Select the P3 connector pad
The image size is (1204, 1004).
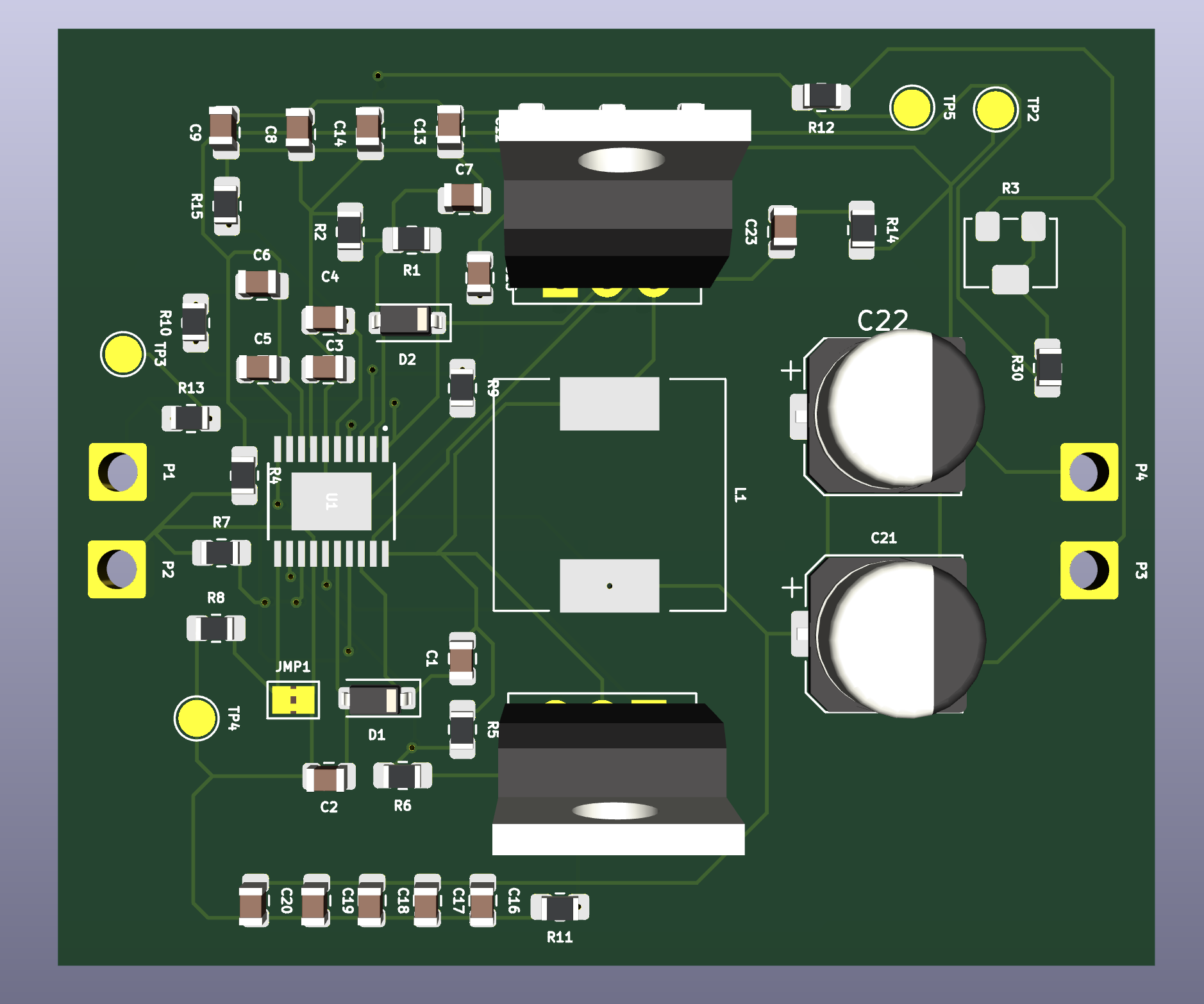click(1089, 570)
